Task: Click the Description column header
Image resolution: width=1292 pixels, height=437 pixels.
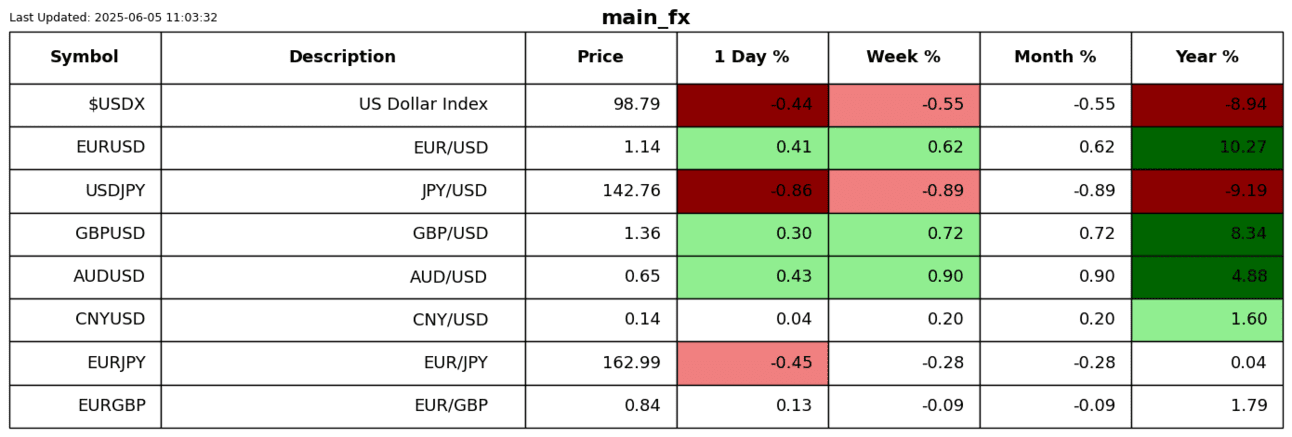Action: pos(342,57)
